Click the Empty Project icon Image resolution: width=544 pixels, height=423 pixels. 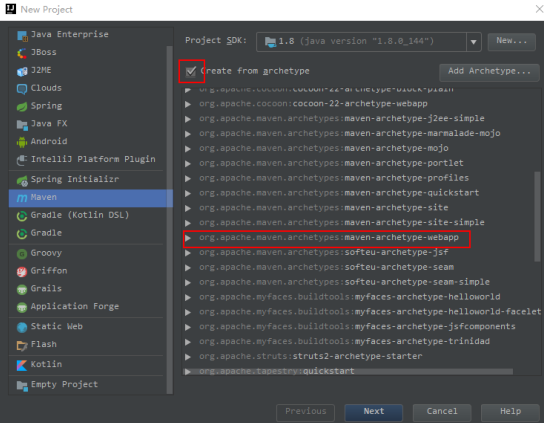[x=22, y=385]
